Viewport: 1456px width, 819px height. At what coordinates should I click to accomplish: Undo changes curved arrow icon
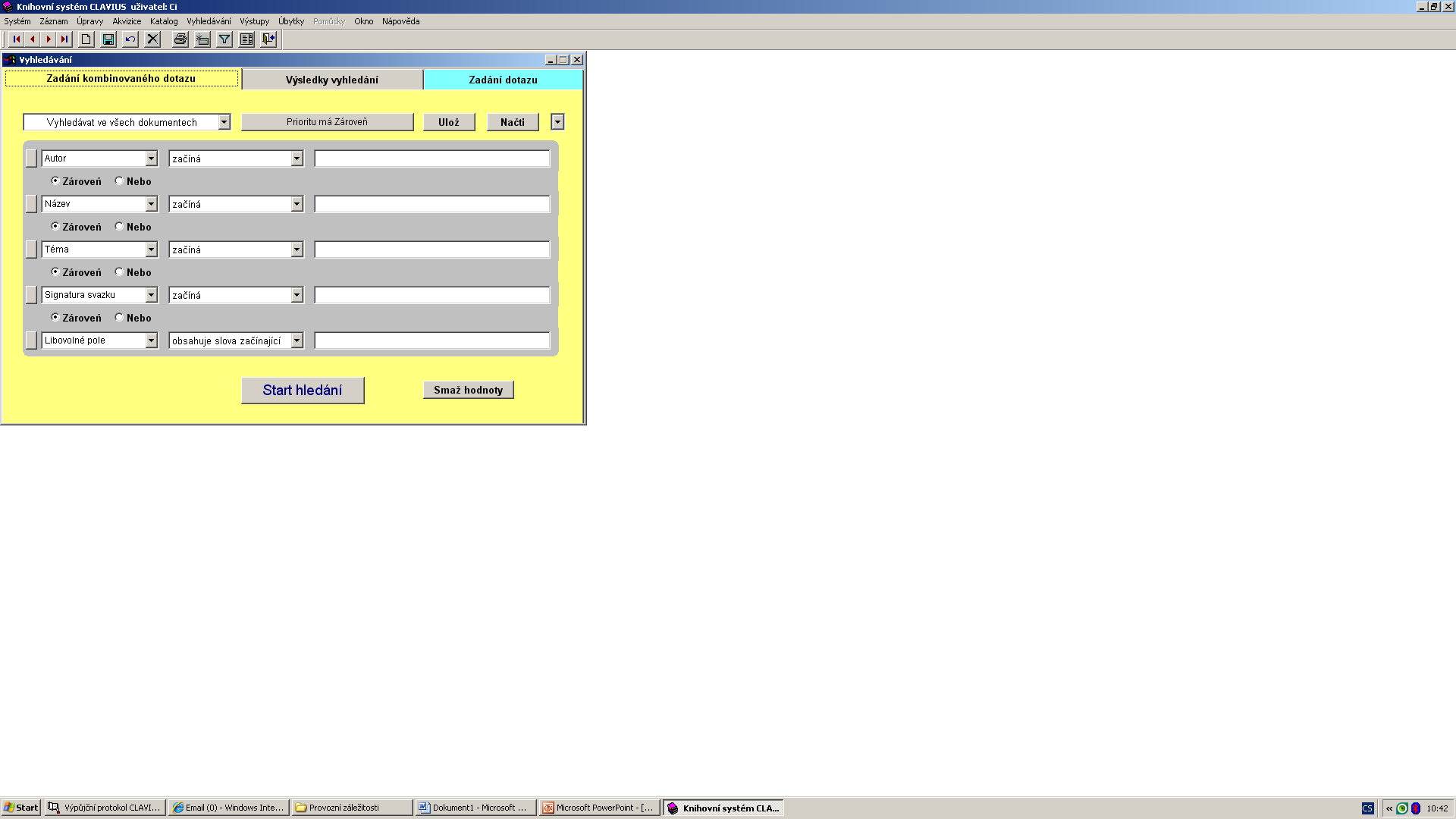click(130, 39)
